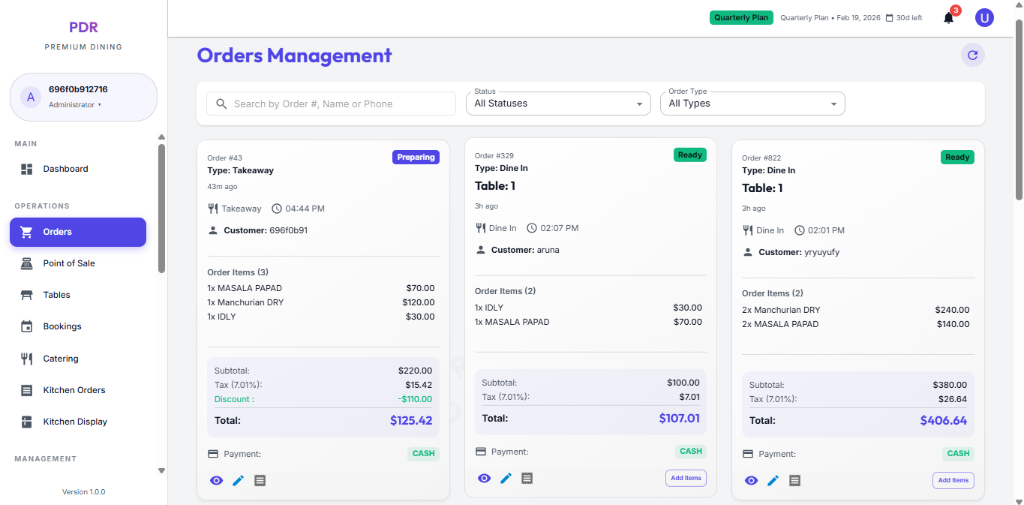Click Add Items on order #822

click(x=952, y=480)
